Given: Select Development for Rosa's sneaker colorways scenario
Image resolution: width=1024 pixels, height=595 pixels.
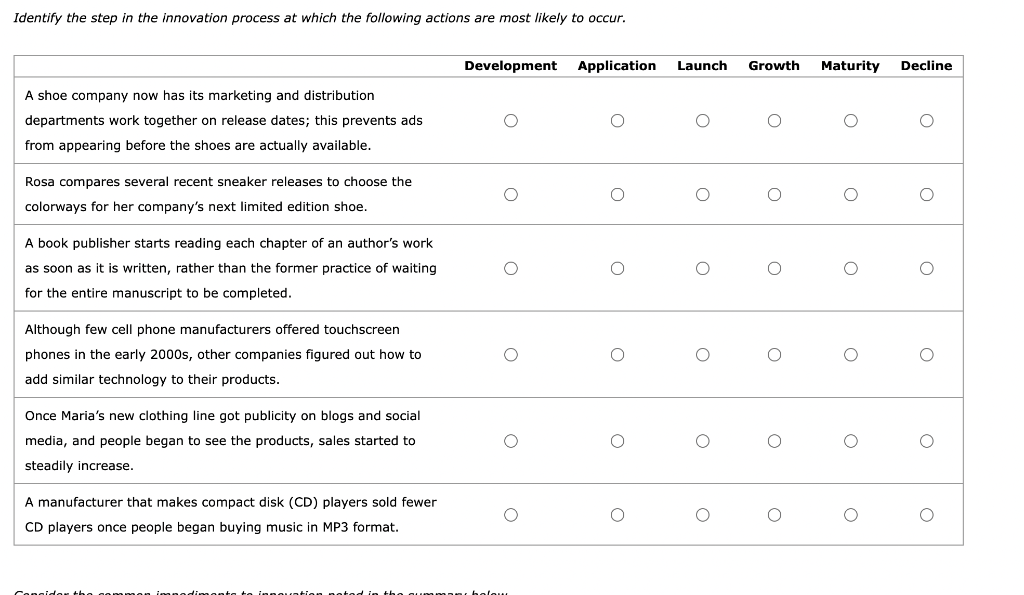Looking at the screenshot, I should (x=511, y=194).
